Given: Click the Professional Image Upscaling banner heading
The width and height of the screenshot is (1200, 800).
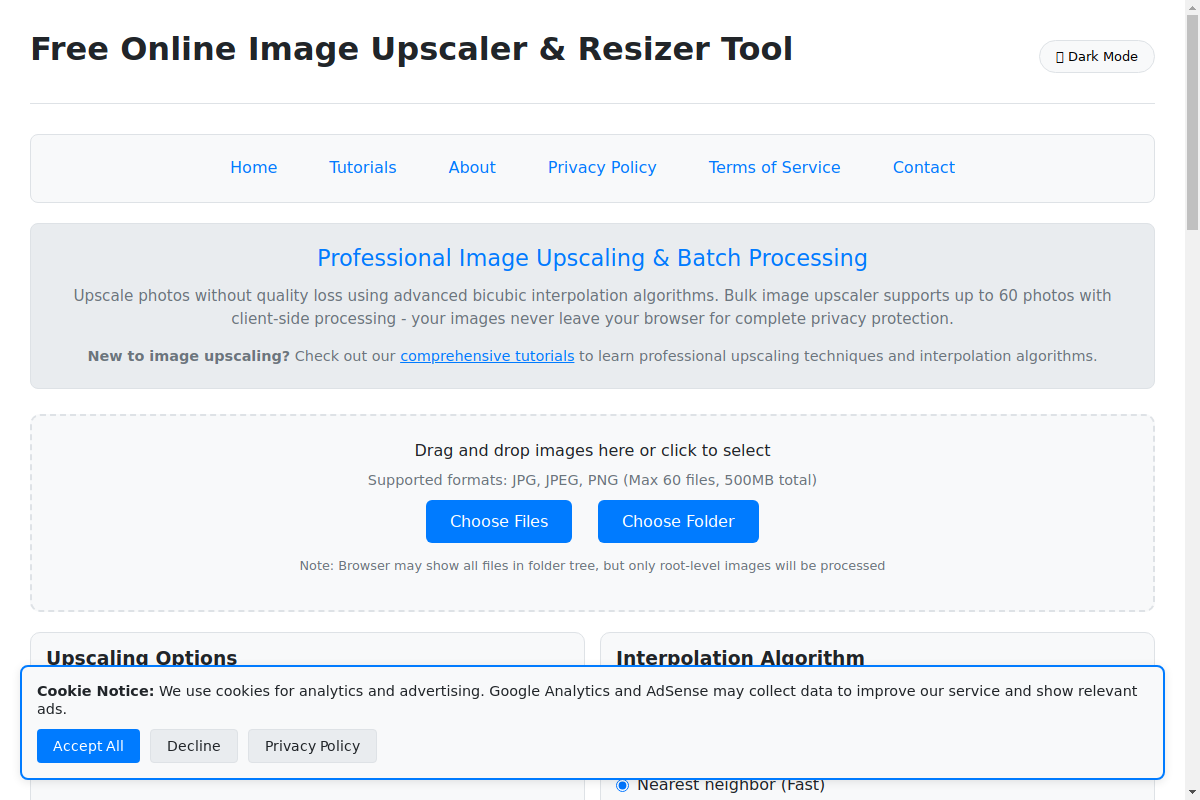Looking at the screenshot, I should (x=592, y=258).
